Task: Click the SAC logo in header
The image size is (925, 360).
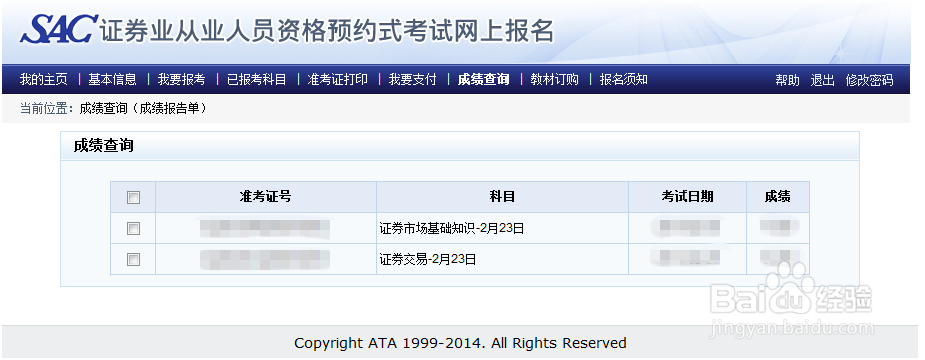Action: [x=58, y=29]
